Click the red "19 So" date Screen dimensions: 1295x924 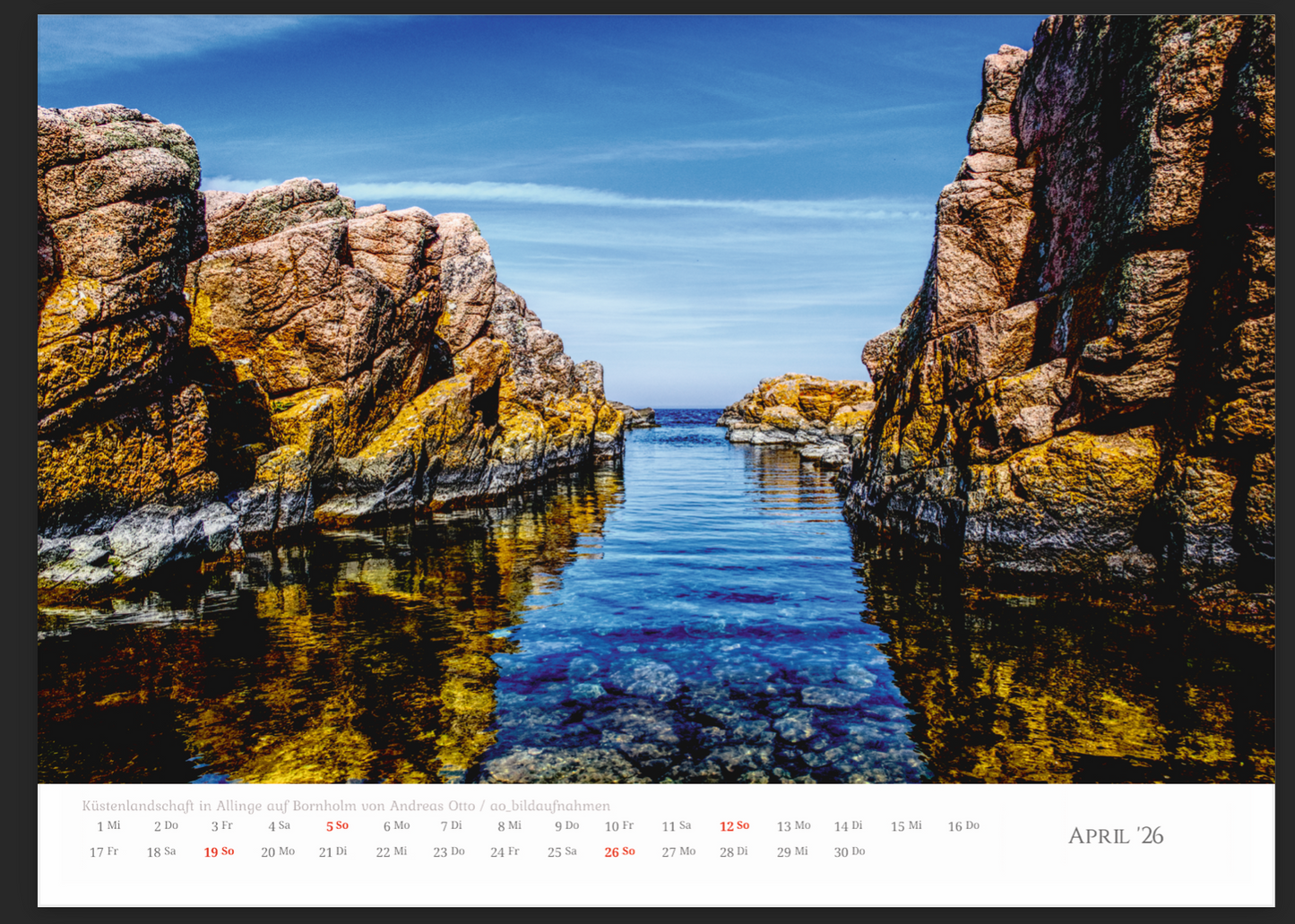click(x=219, y=852)
